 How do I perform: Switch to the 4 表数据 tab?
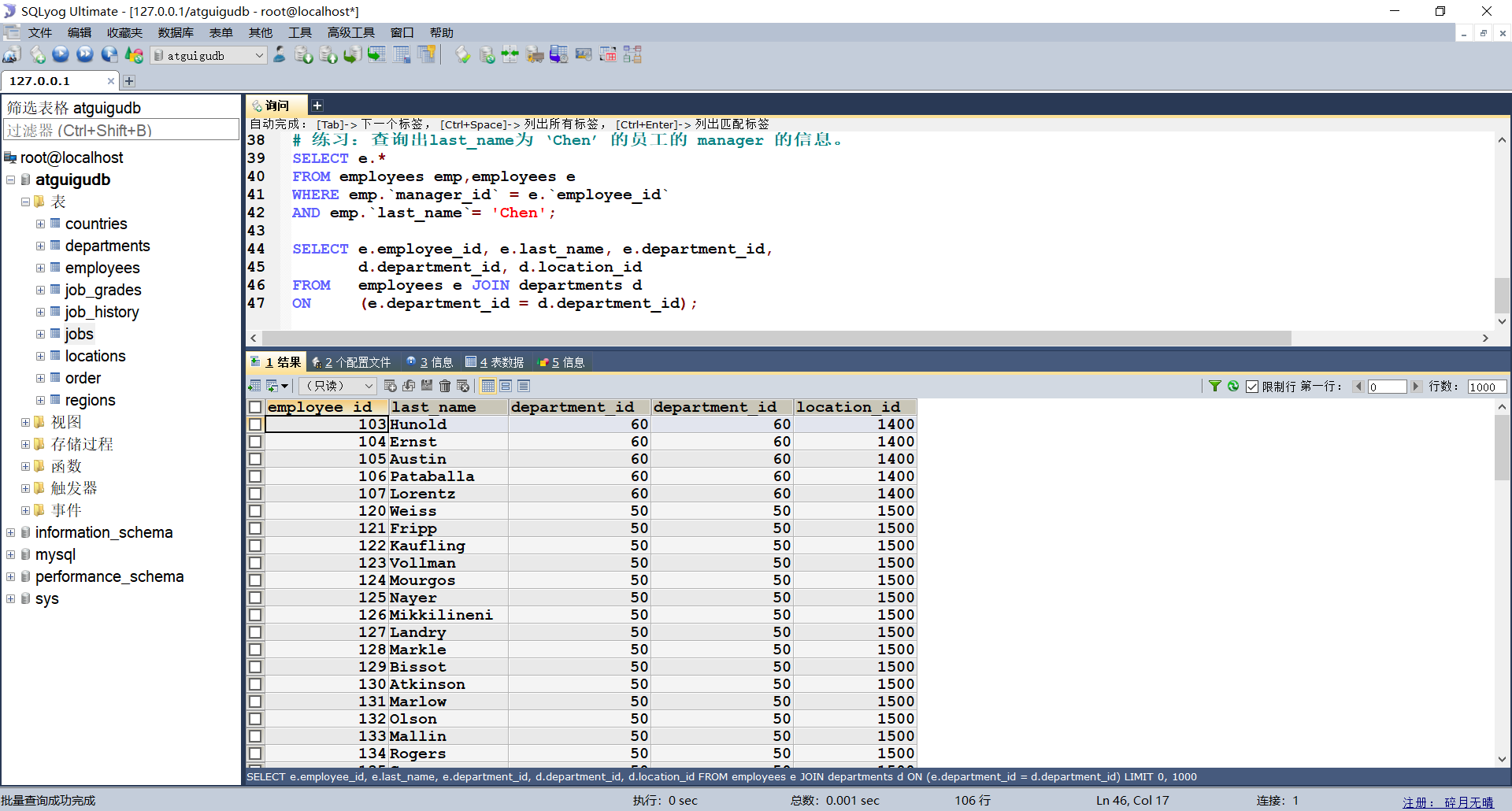pos(495,362)
